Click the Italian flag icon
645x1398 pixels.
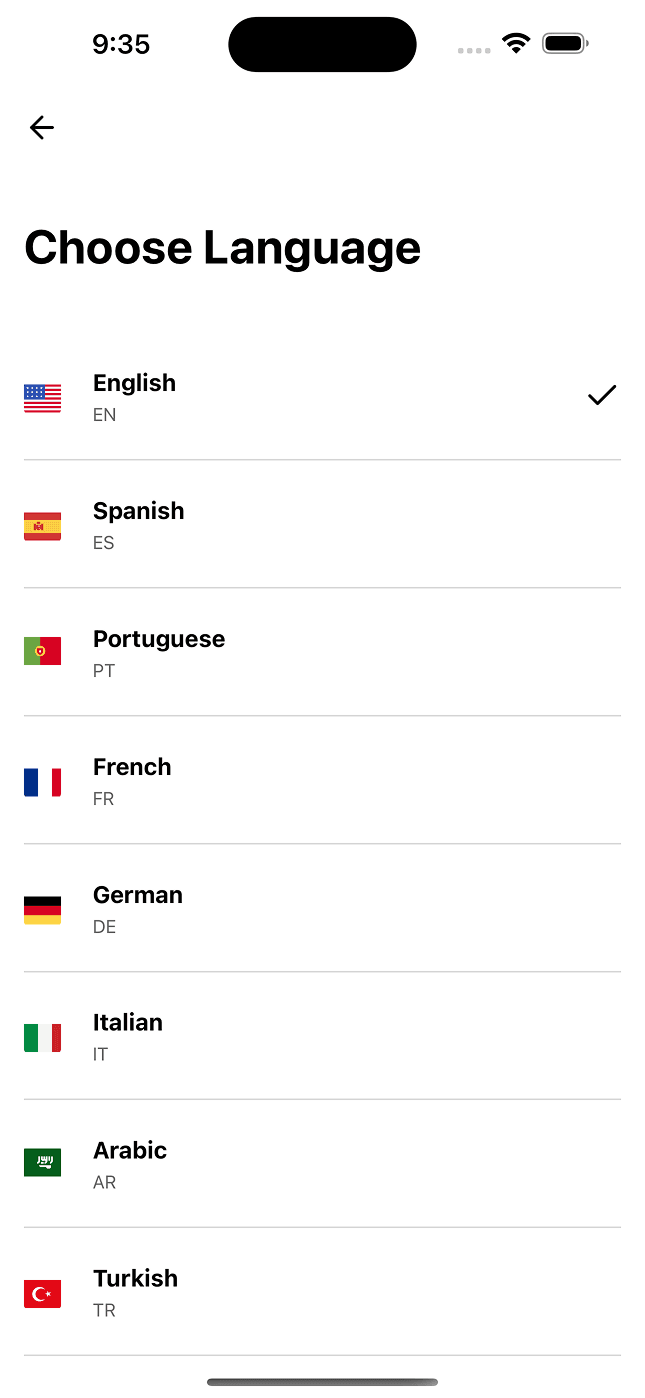(42, 1037)
